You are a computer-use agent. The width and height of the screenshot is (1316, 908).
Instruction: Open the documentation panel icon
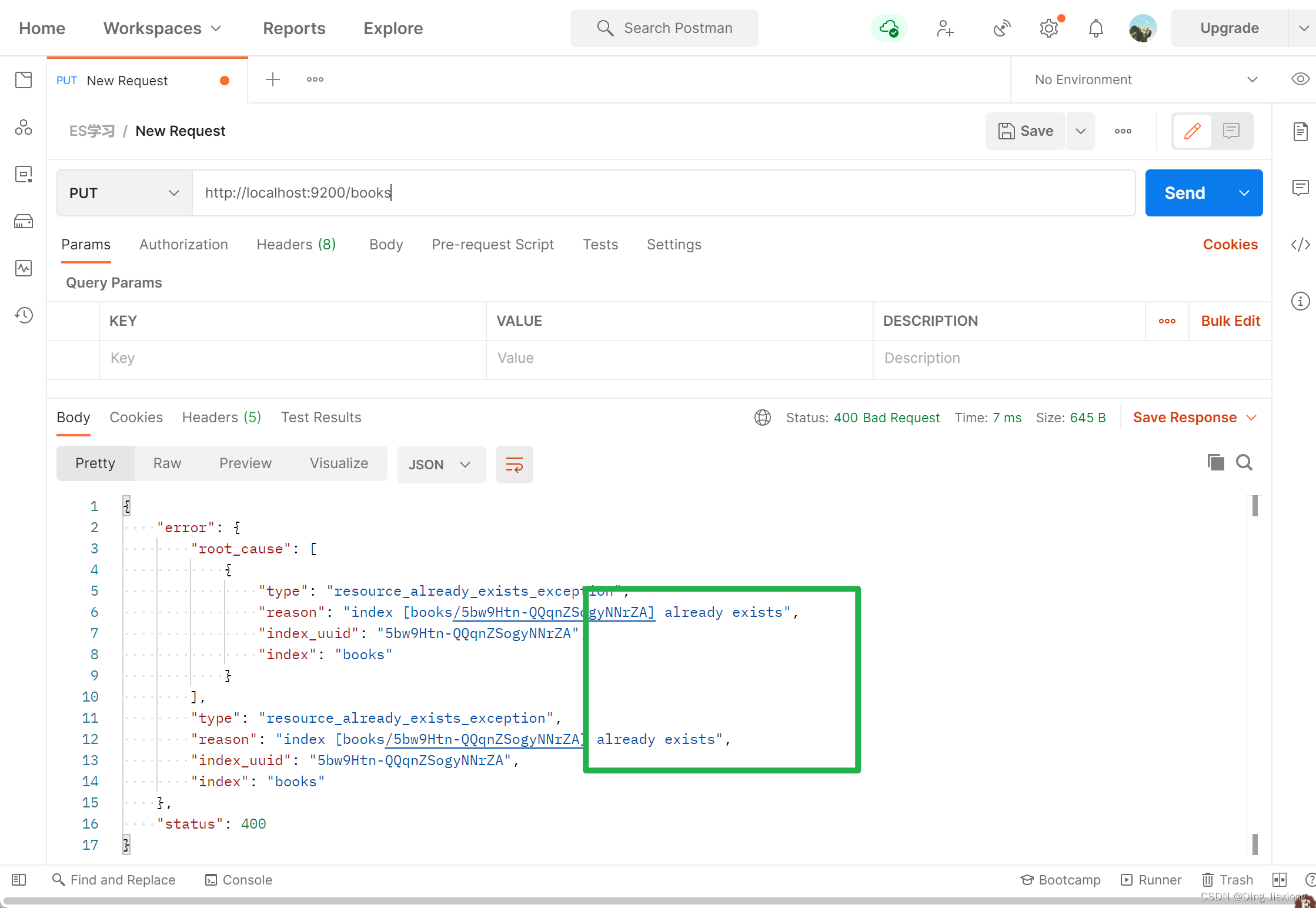tap(1300, 131)
